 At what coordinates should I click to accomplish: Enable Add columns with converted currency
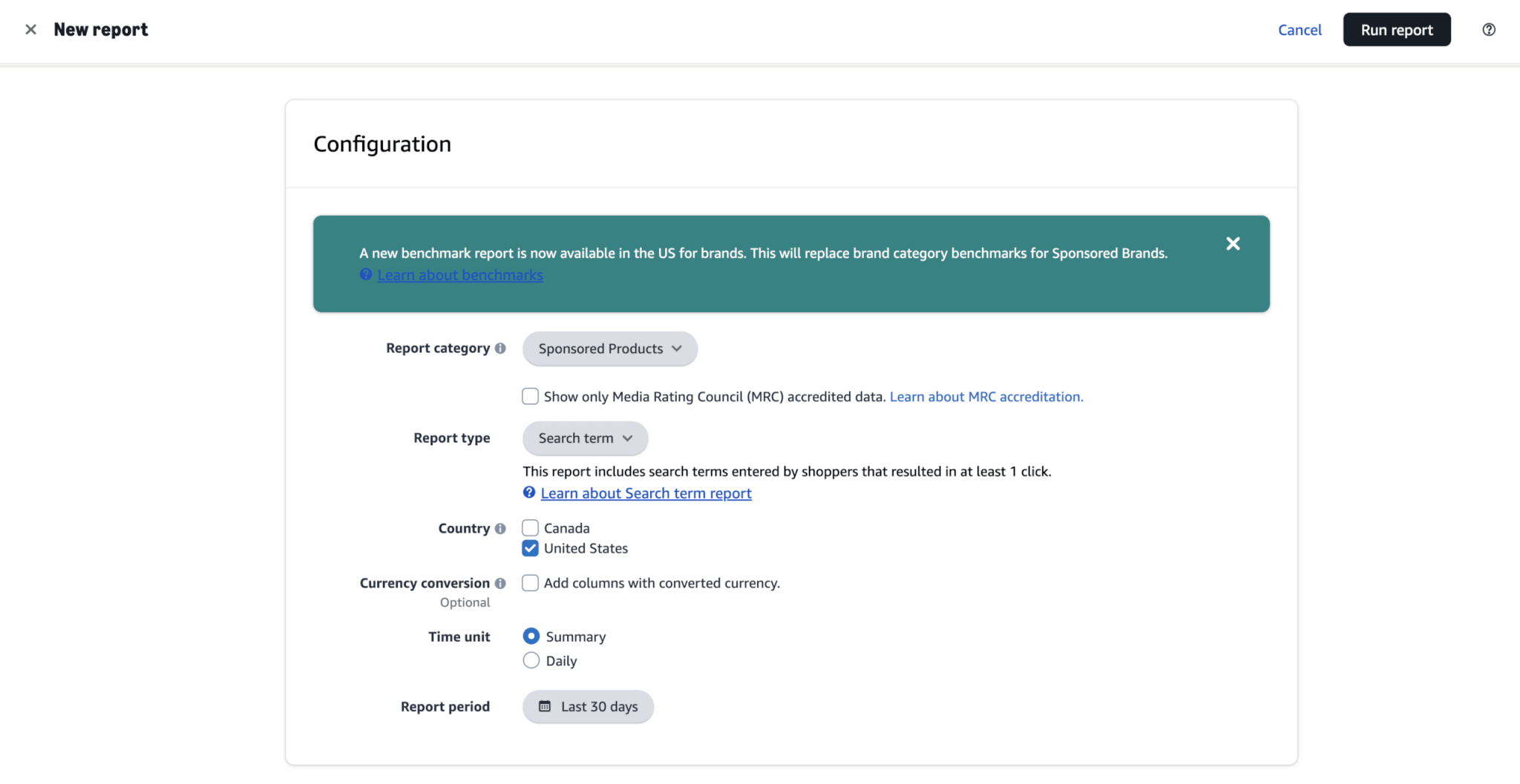click(x=530, y=583)
